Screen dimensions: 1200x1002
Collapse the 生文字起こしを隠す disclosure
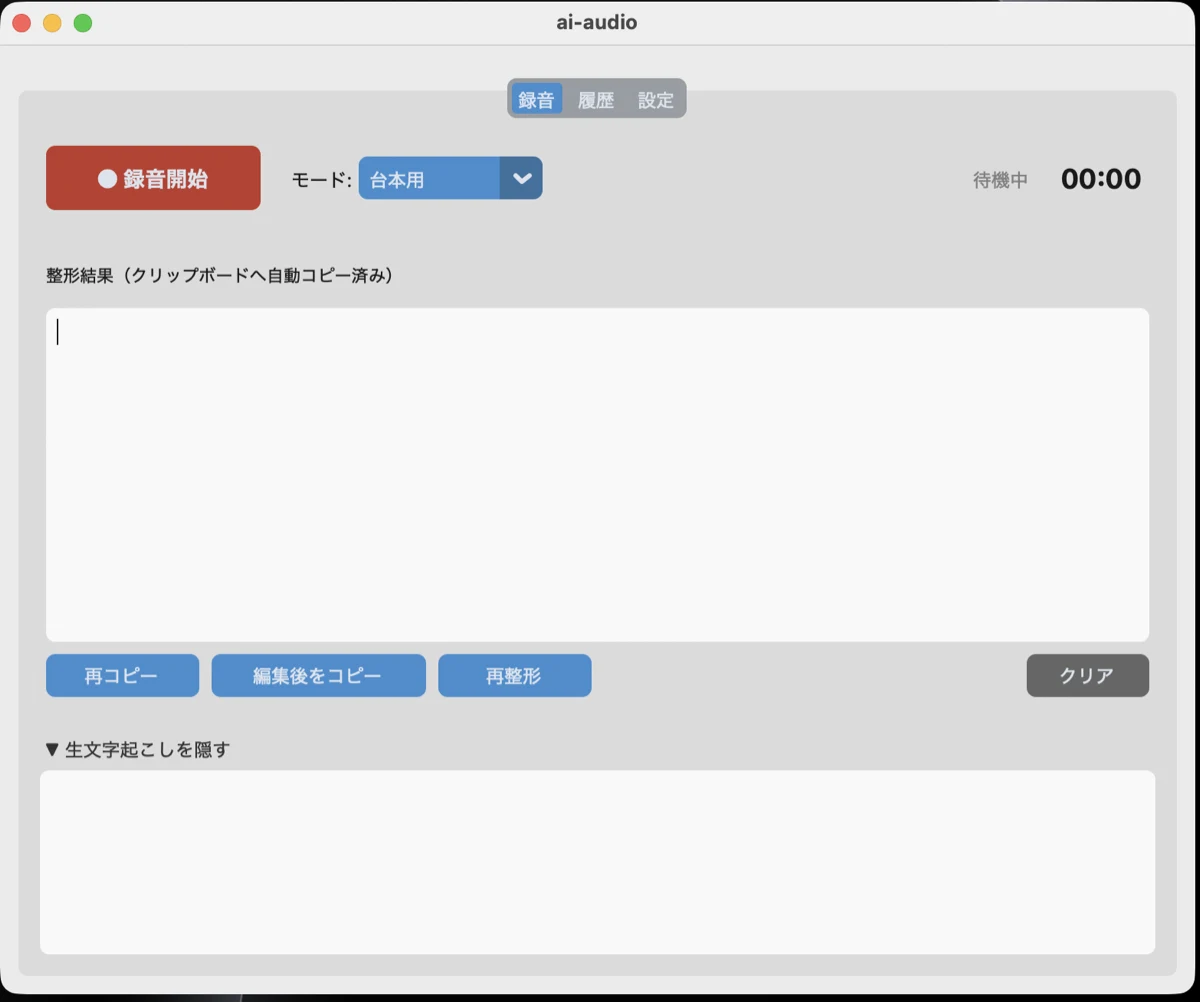pos(138,749)
